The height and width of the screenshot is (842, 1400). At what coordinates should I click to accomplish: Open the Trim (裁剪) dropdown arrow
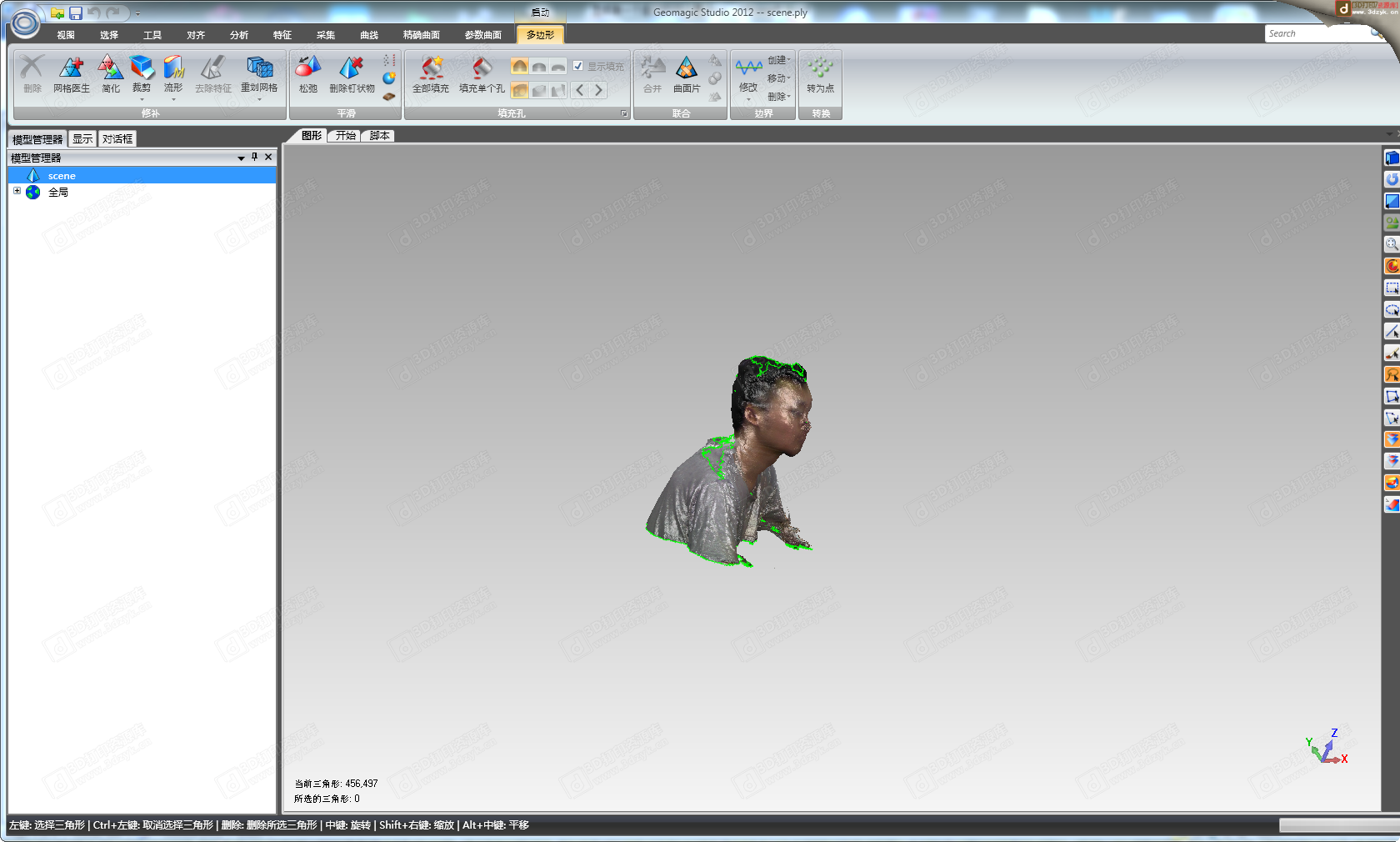click(x=142, y=99)
